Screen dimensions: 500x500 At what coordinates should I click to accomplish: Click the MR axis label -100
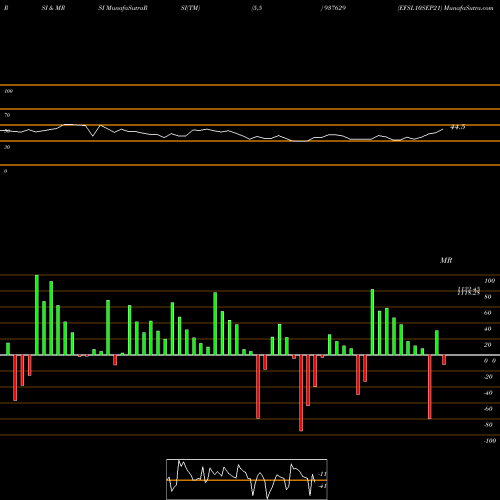tap(490, 441)
